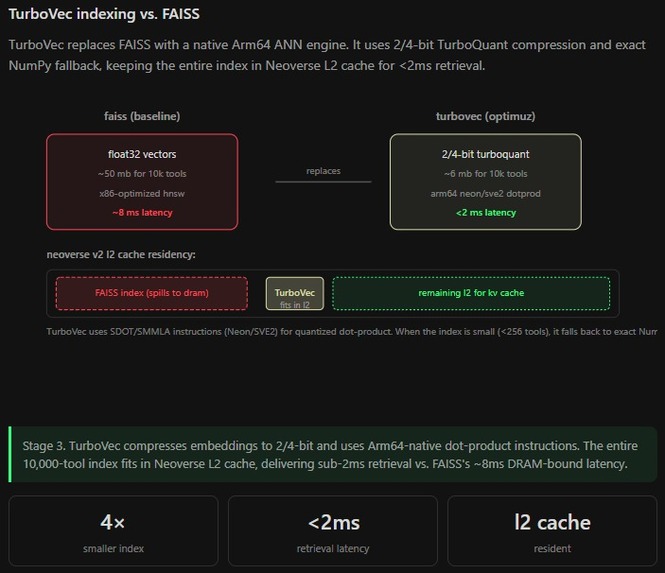Click the red '~8 ms latency' text
The image size is (665, 573).
point(142,212)
